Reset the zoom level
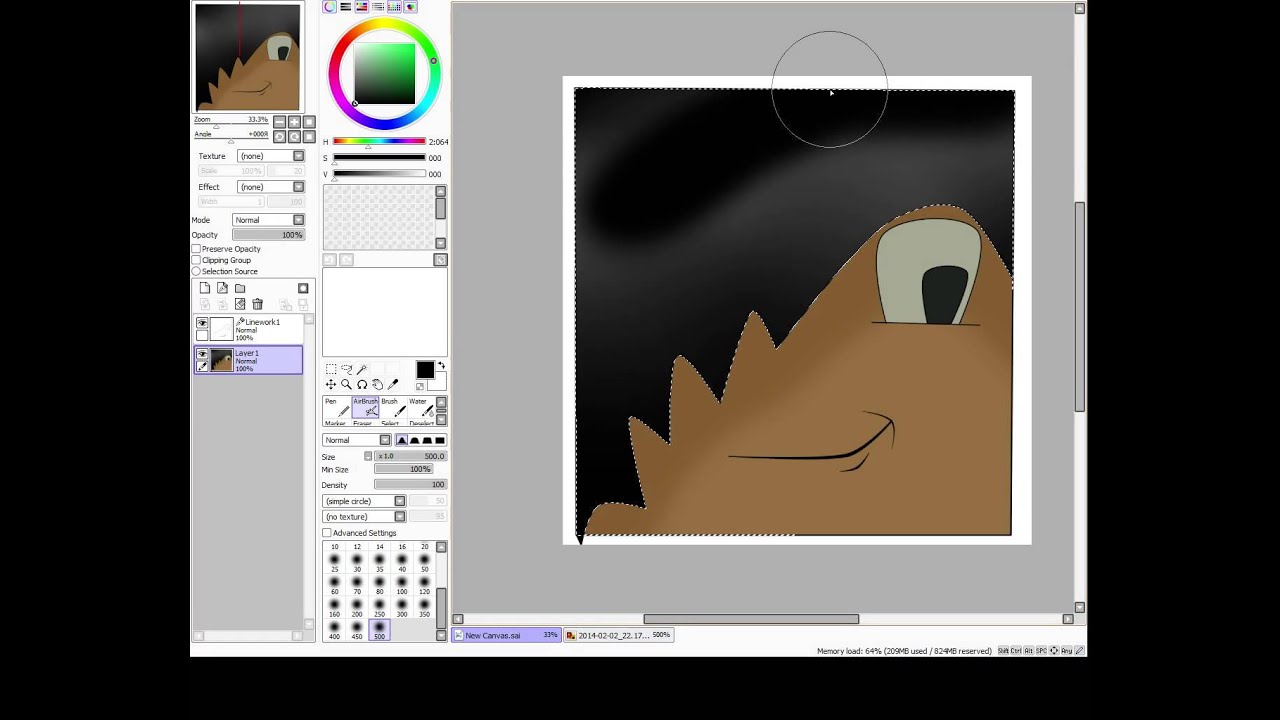The height and width of the screenshot is (720, 1280). click(308, 121)
